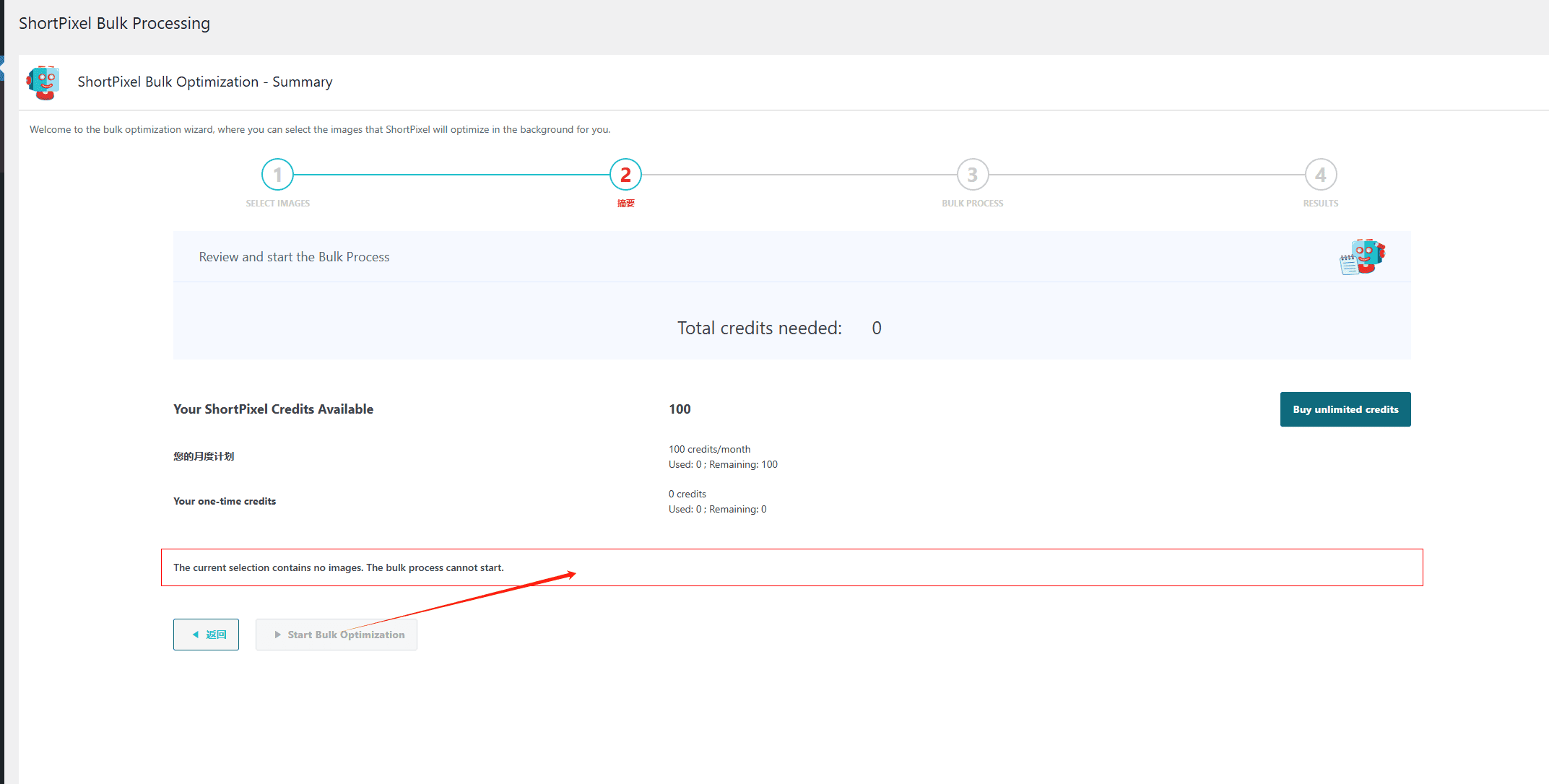The width and height of the screenshot is (1549, 784).
Task: Click the ShortPixel robot logo in header
Action: 43,82
